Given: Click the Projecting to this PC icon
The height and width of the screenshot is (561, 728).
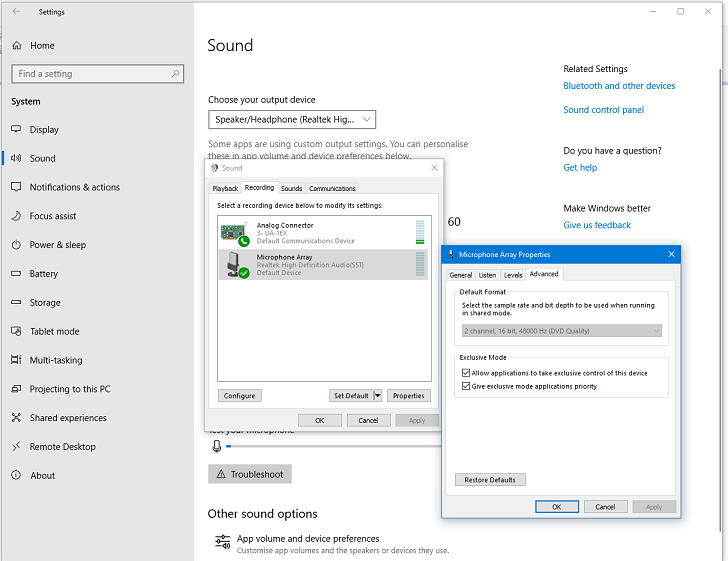Looking at the screenshot, I should 16,389.
